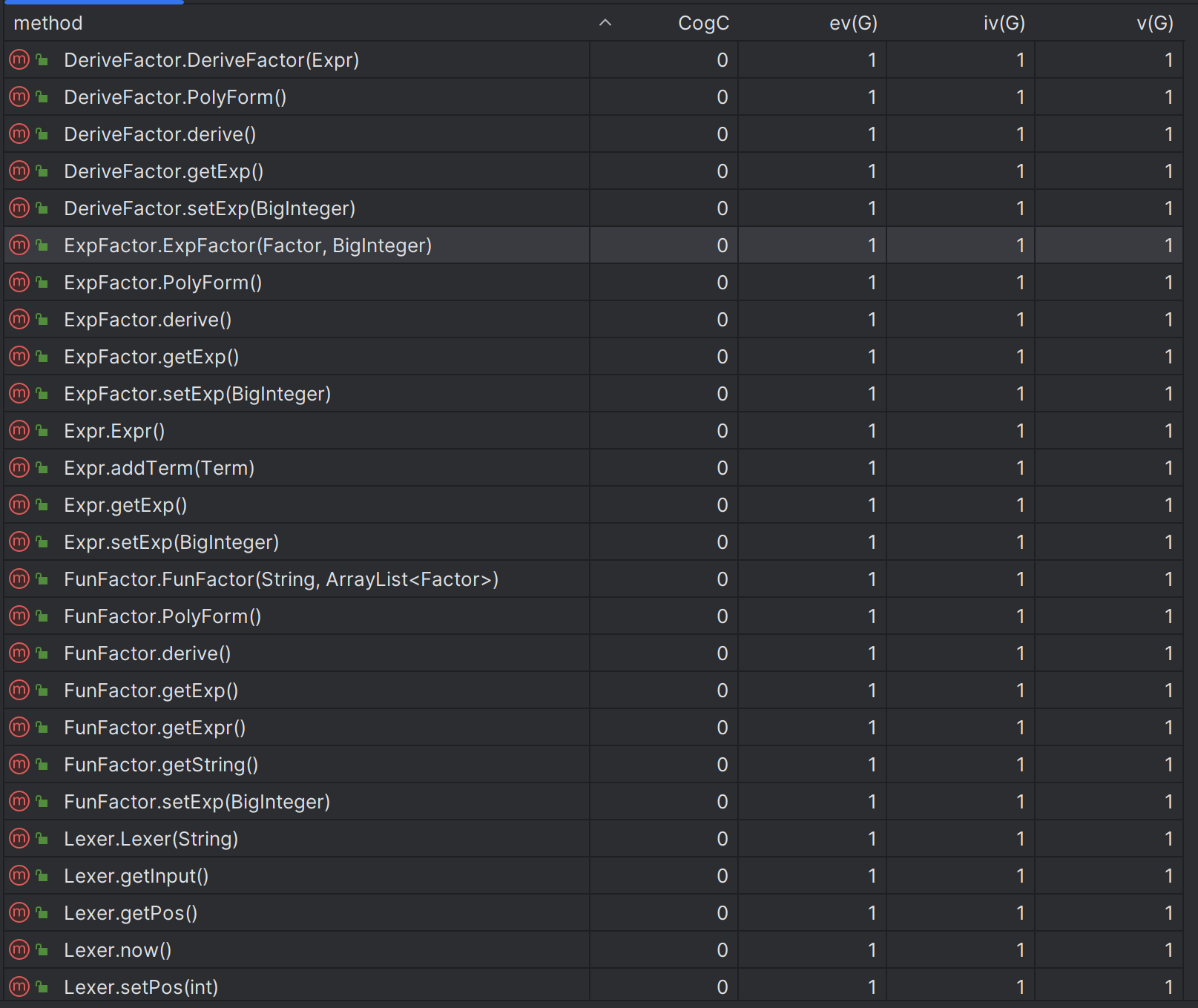Viewport: 1198px width, 1008px height.
Task: Select the DeriveFactor.getExp() method name
Action: (164, 171)
